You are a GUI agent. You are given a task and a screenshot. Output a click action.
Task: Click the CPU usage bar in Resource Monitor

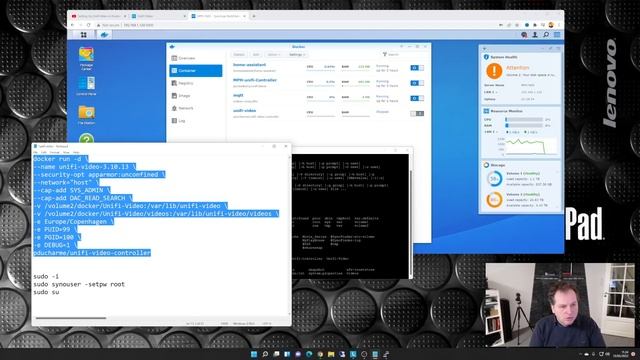tap(524, 120)
